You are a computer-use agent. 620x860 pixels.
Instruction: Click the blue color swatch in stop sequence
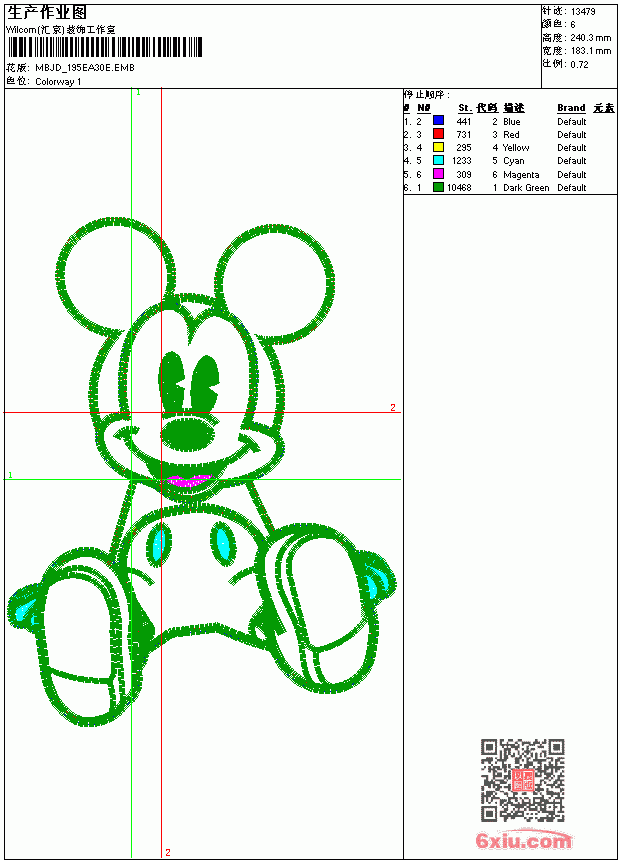438,121
